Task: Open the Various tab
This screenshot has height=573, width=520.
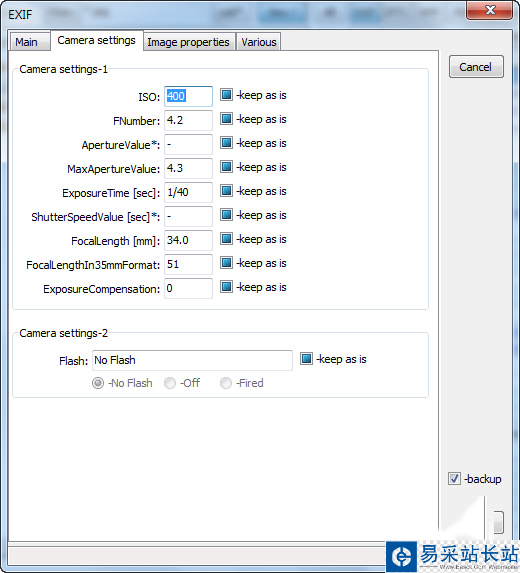Action: [x=259, y=42]
